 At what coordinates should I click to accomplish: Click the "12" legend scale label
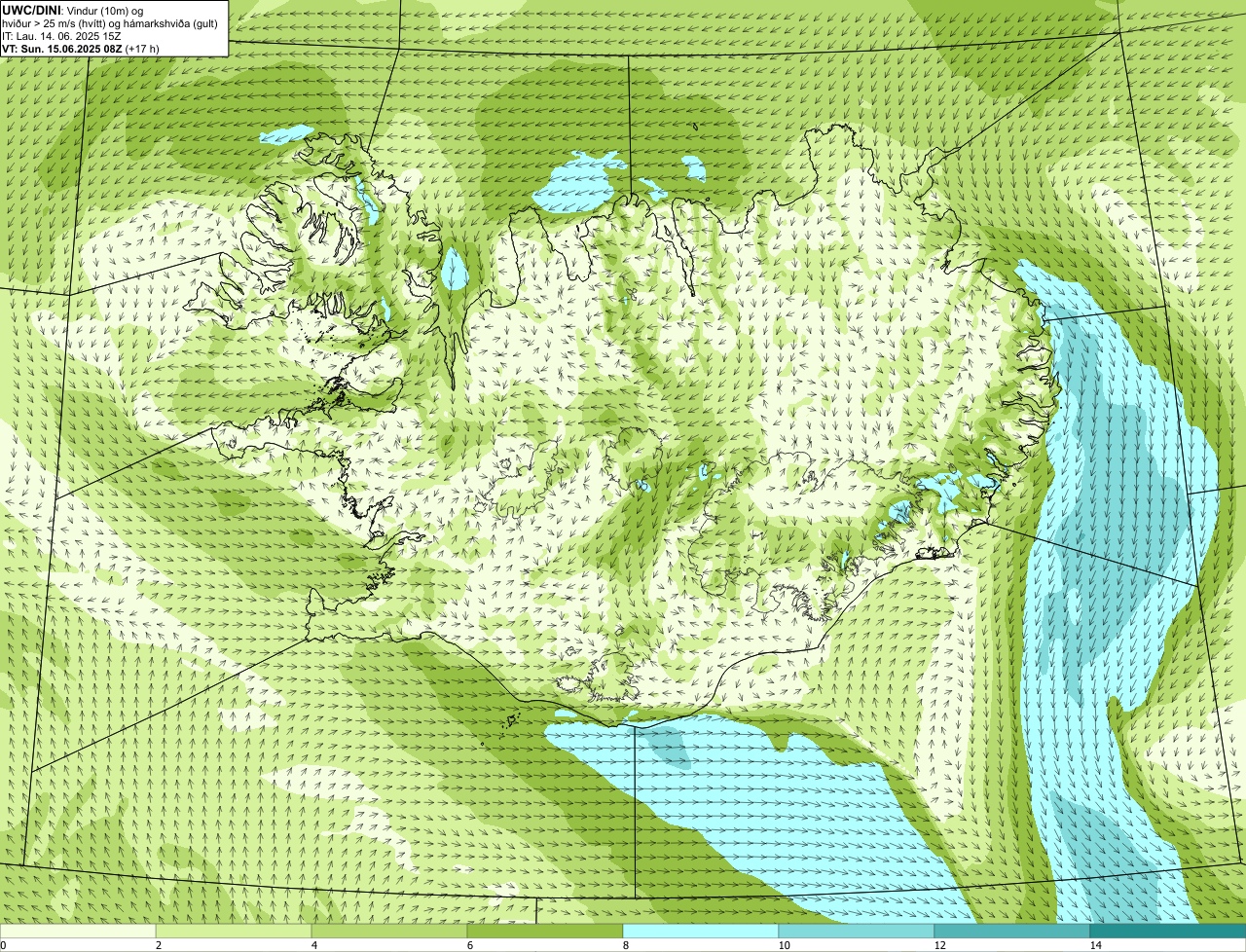939,945
